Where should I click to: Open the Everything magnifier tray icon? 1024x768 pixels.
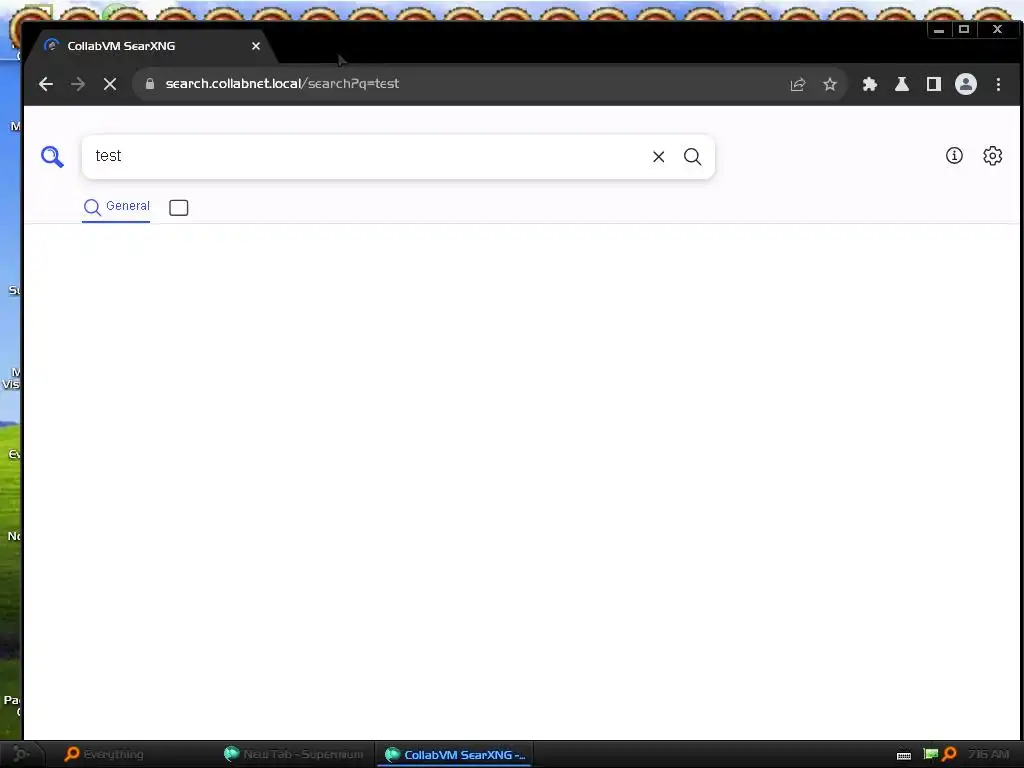tap(949, 754)
